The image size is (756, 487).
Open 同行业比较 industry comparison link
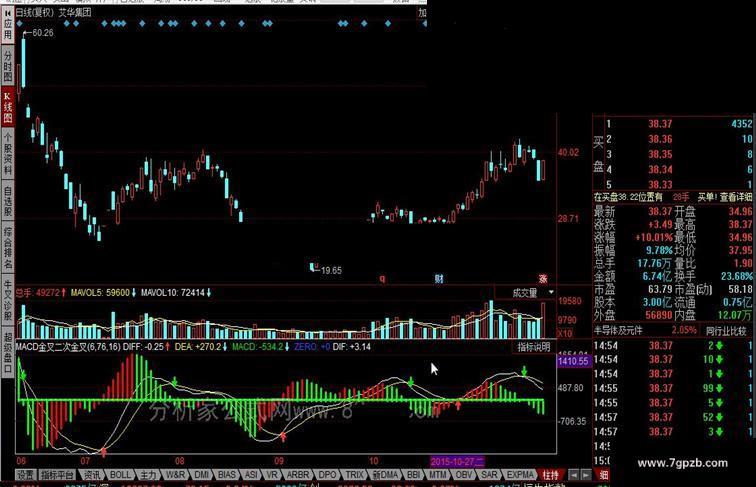(x=725, y=331)
